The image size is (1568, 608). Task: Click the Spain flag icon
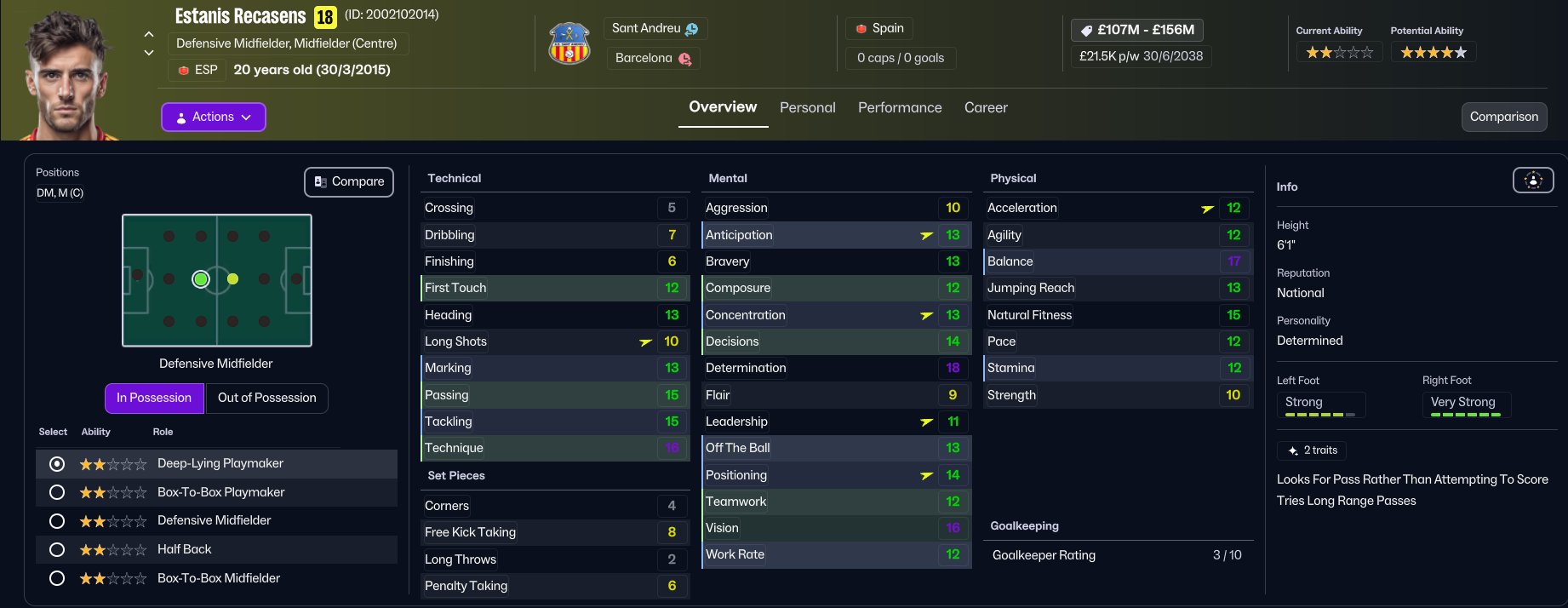click(861, 29)
